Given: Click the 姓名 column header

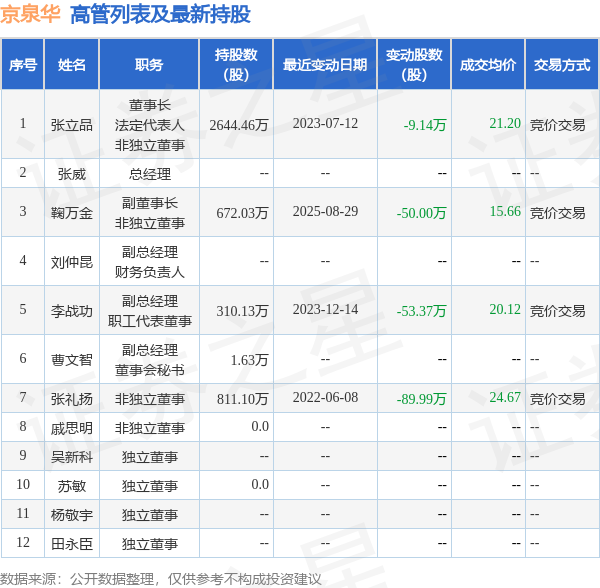Looking at the screenshot, I should (x=72, y=65).
